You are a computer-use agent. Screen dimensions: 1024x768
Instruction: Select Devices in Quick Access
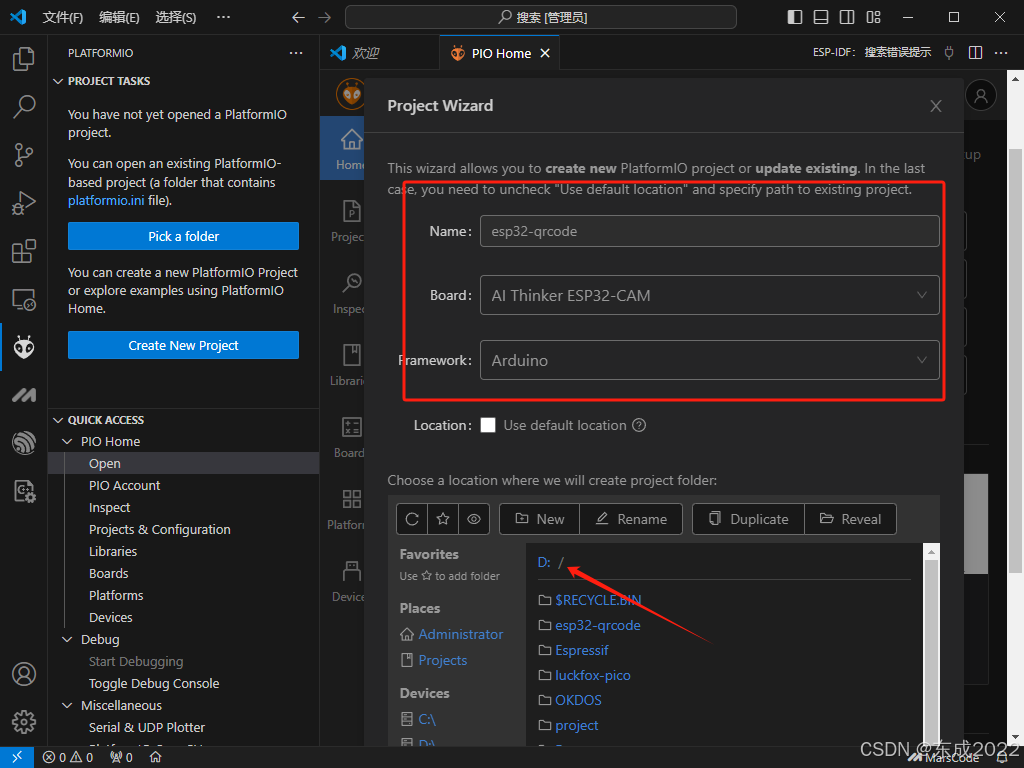click(x=110, y=617)
